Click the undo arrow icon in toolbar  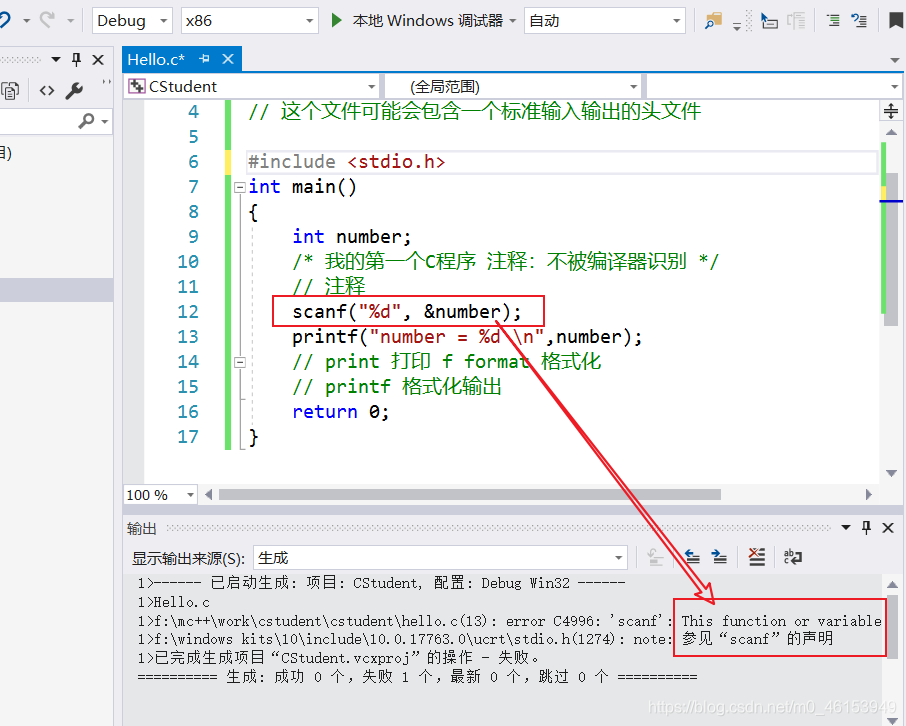click(x=5, y=21)
